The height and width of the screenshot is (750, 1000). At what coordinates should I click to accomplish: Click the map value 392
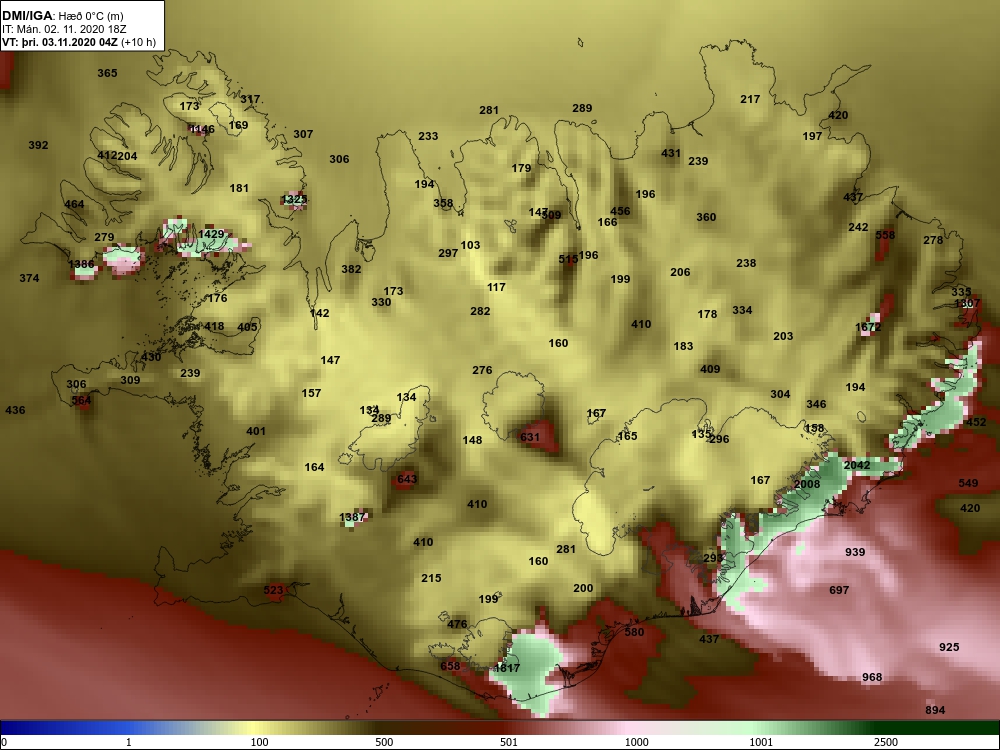[38, 145]
